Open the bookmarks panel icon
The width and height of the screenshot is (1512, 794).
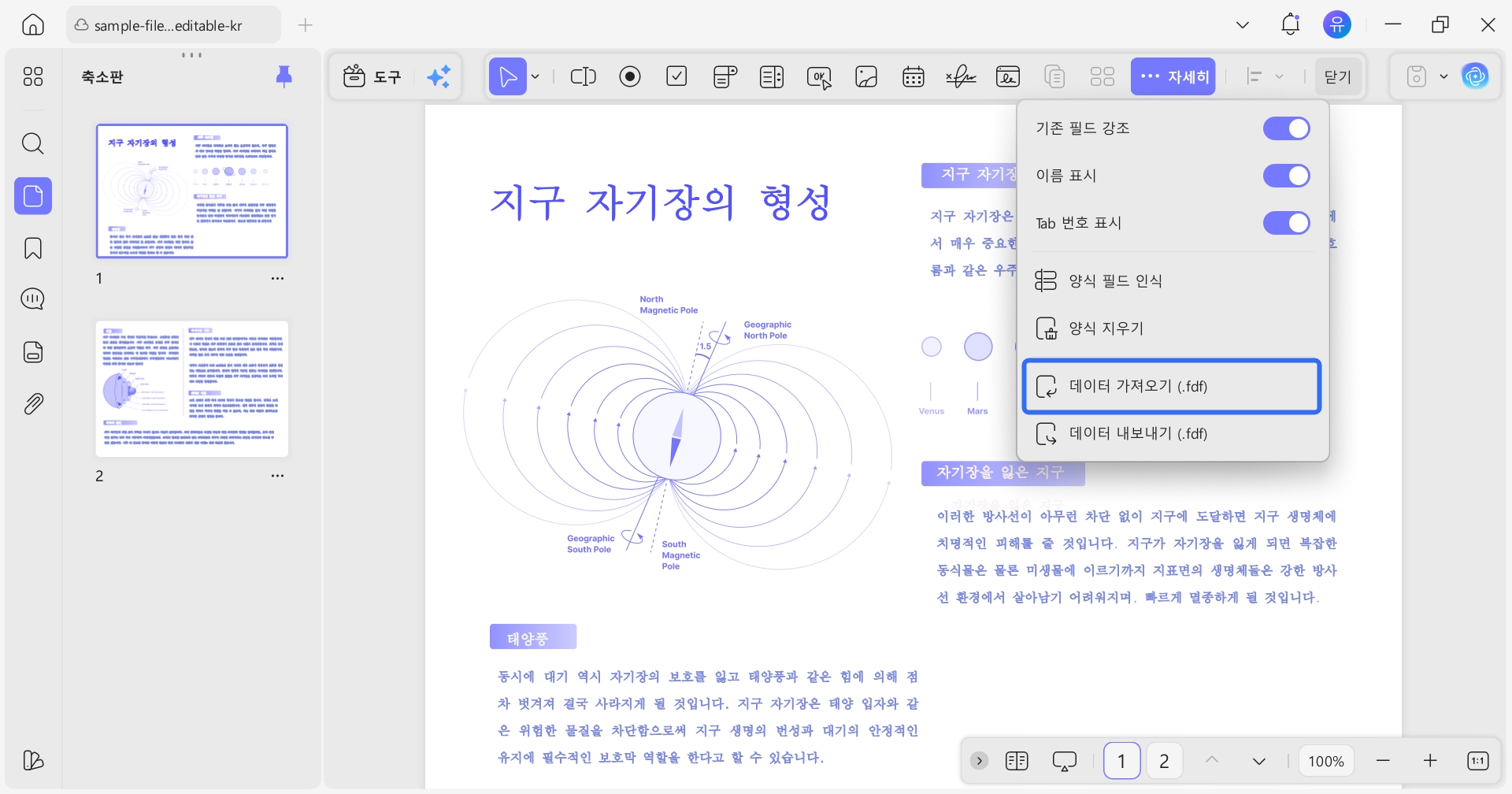click(33, 248)
